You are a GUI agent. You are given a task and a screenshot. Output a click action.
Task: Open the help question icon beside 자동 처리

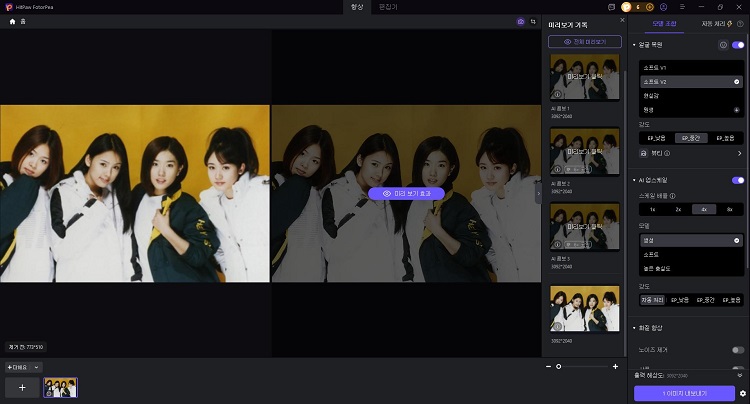point(740,24)
